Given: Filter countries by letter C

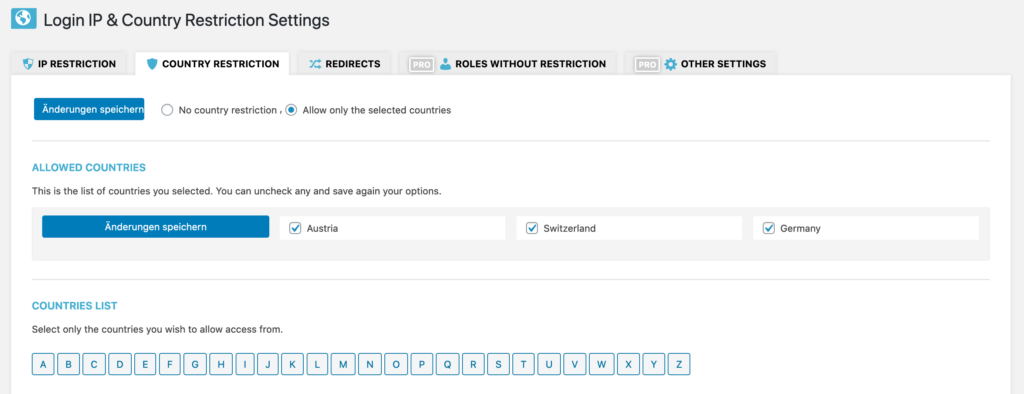Looking at the screenshot, I should click(x=94, y=365).
